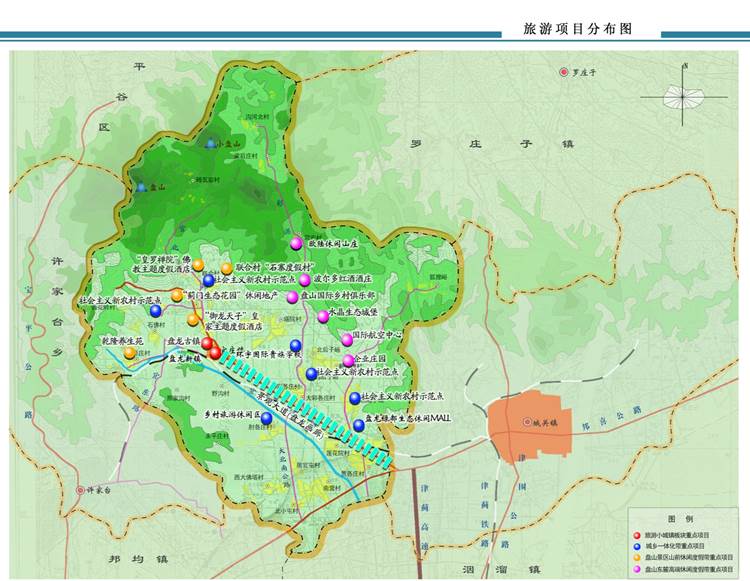Click the magenta marker for 欧隆休闲山庄
The image size is (750, 581).
(x=296, y=243)
